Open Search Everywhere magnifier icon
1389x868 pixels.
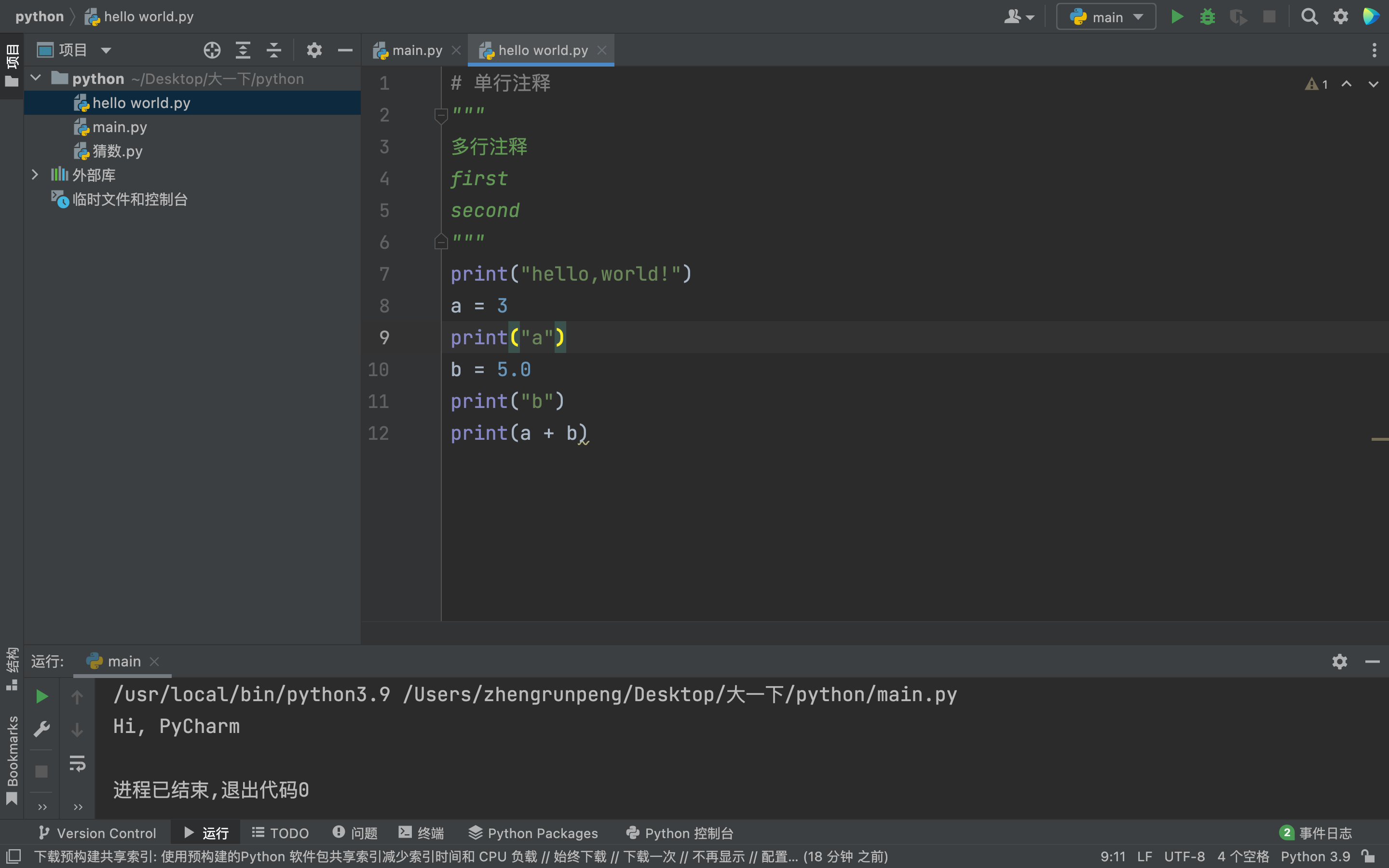(x=1309, y=17)
